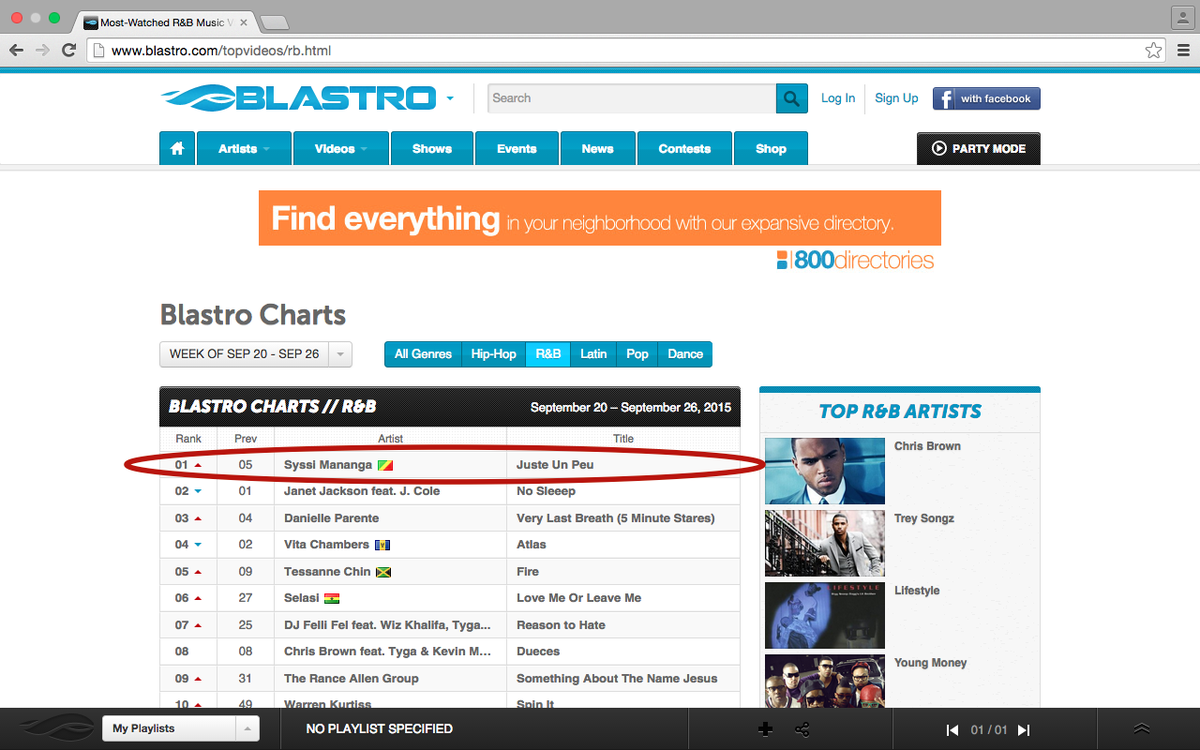Activate Party Mode button
The image size is (1200, 750).
(x=979, y=148)
